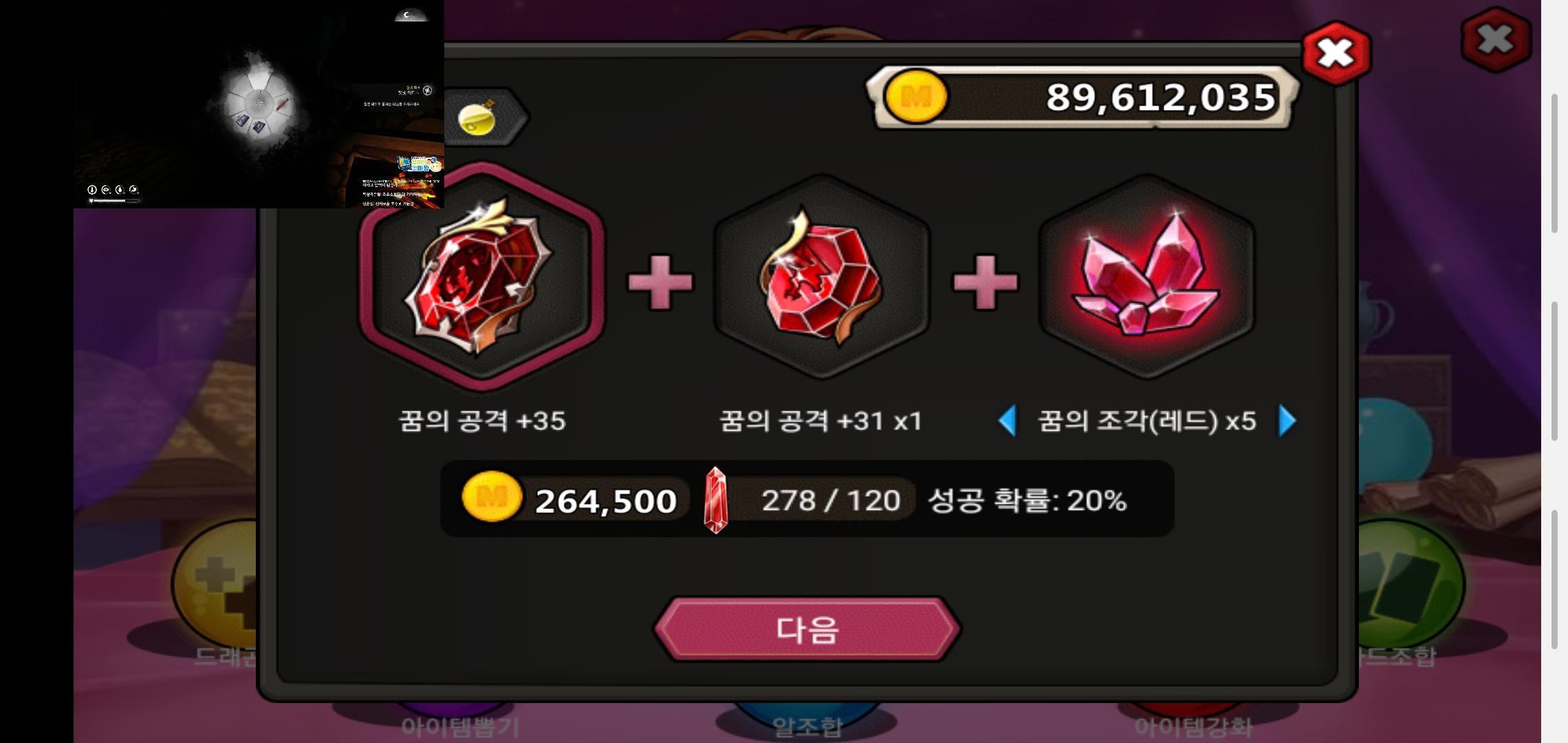Click the 다음 button
This screenshot has height=743, width=1568.
click(807, 629)
